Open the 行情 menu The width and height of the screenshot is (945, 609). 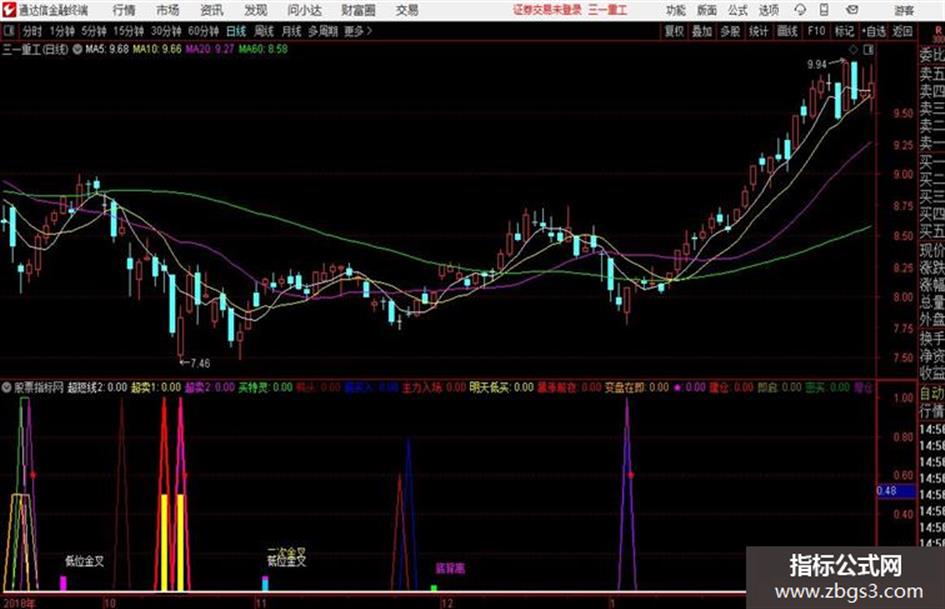coord(124,10)
